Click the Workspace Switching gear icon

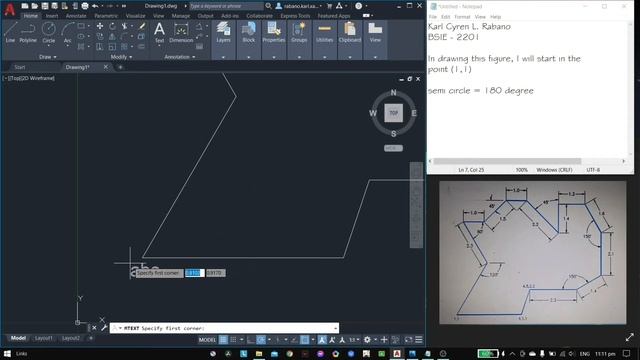[367, 340]
